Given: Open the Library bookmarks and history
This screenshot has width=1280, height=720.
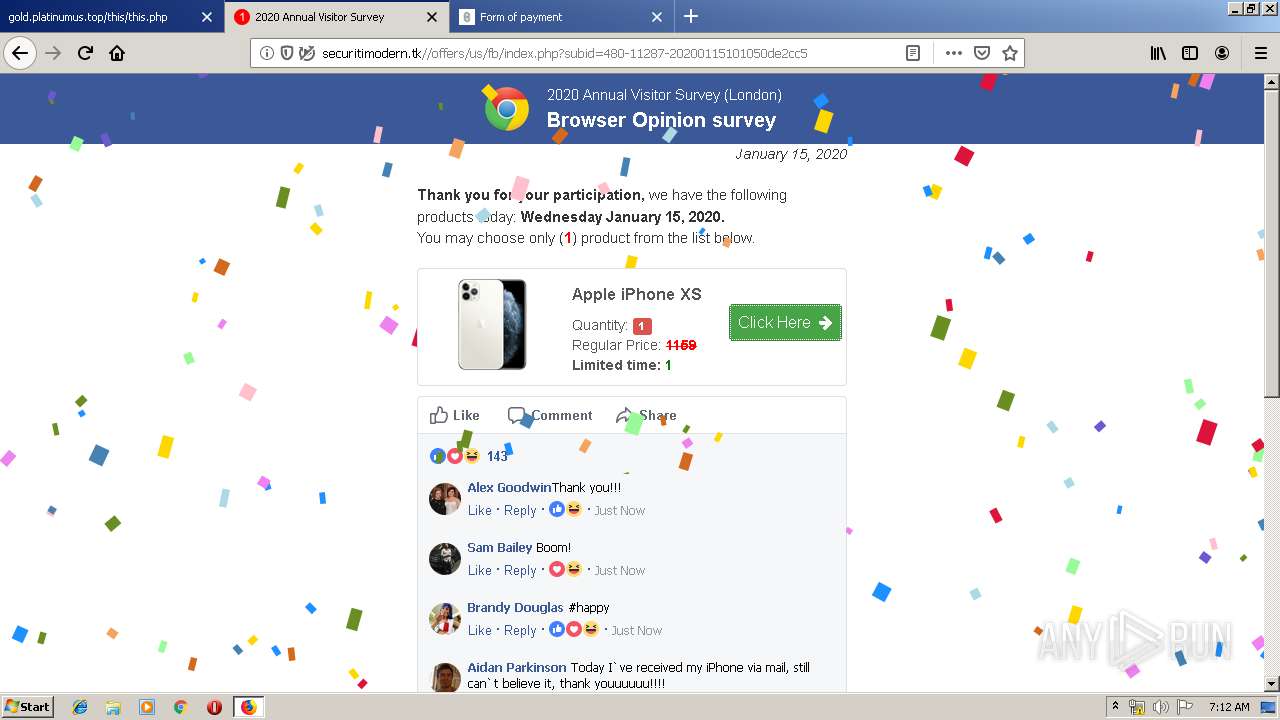Looking at the screenshot, I should pos(1158,53).
